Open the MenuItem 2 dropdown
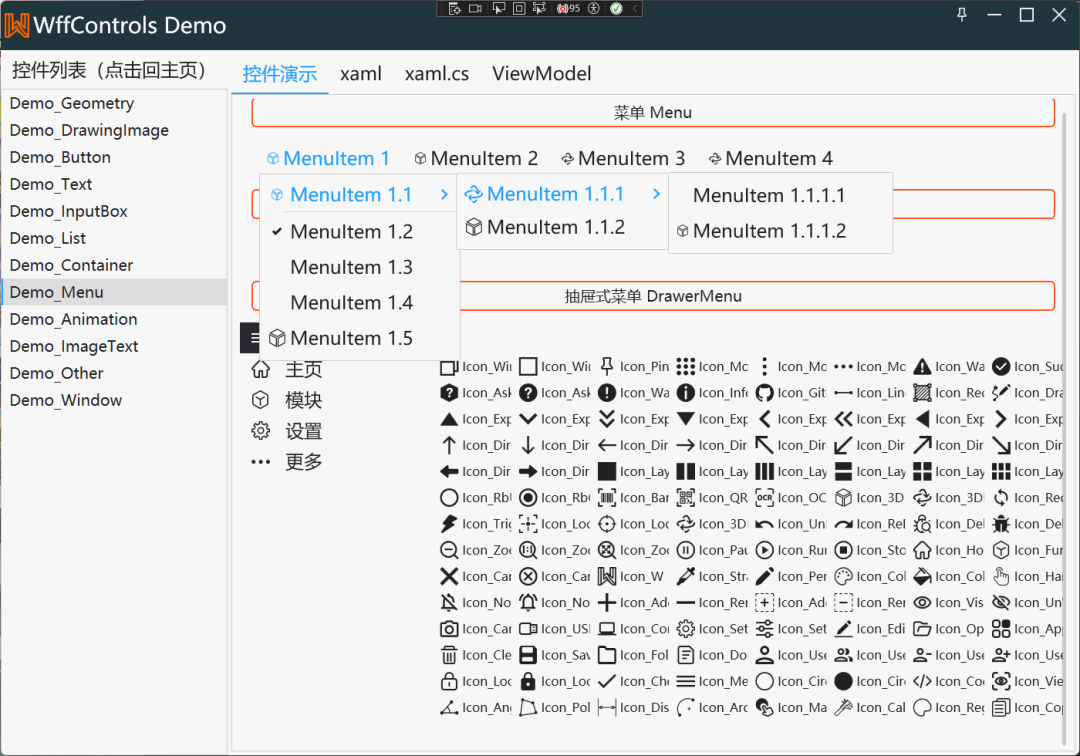The width and height of the screenshot is (1080, 756). (x=476, y=159)
